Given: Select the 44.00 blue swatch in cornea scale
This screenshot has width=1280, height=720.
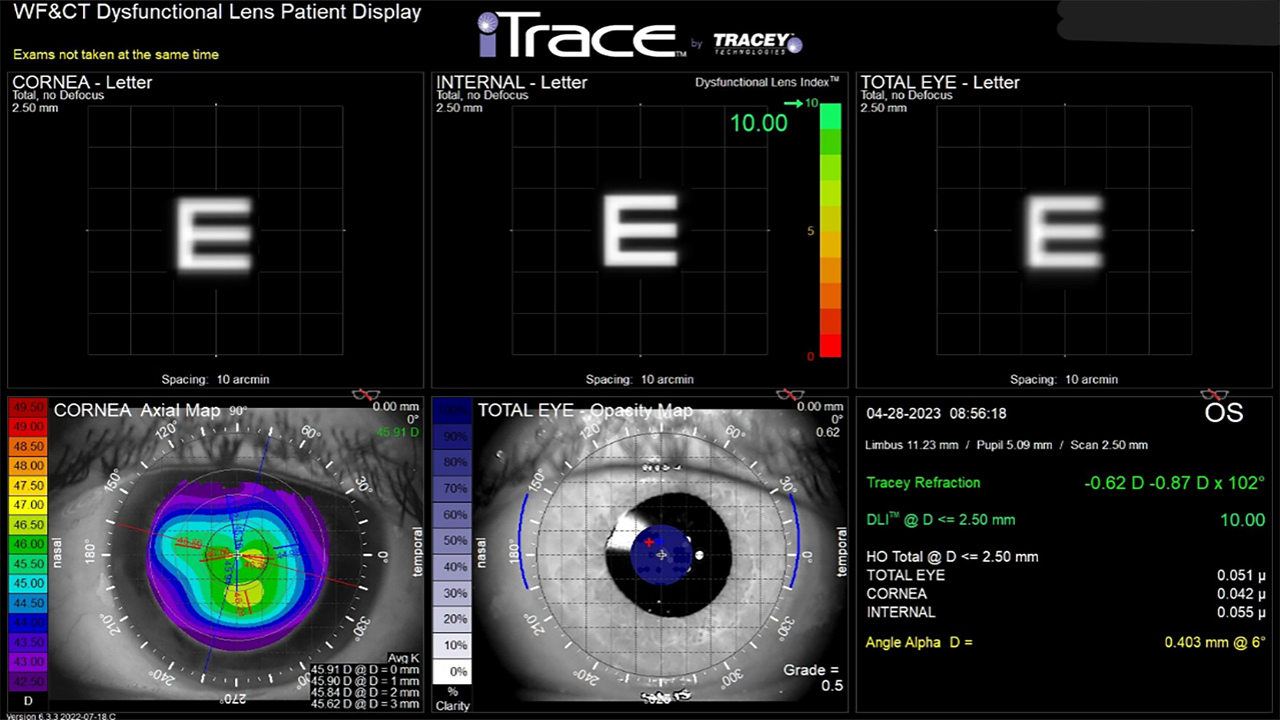Looking at the screenshot, I should [x=28, y=621].
